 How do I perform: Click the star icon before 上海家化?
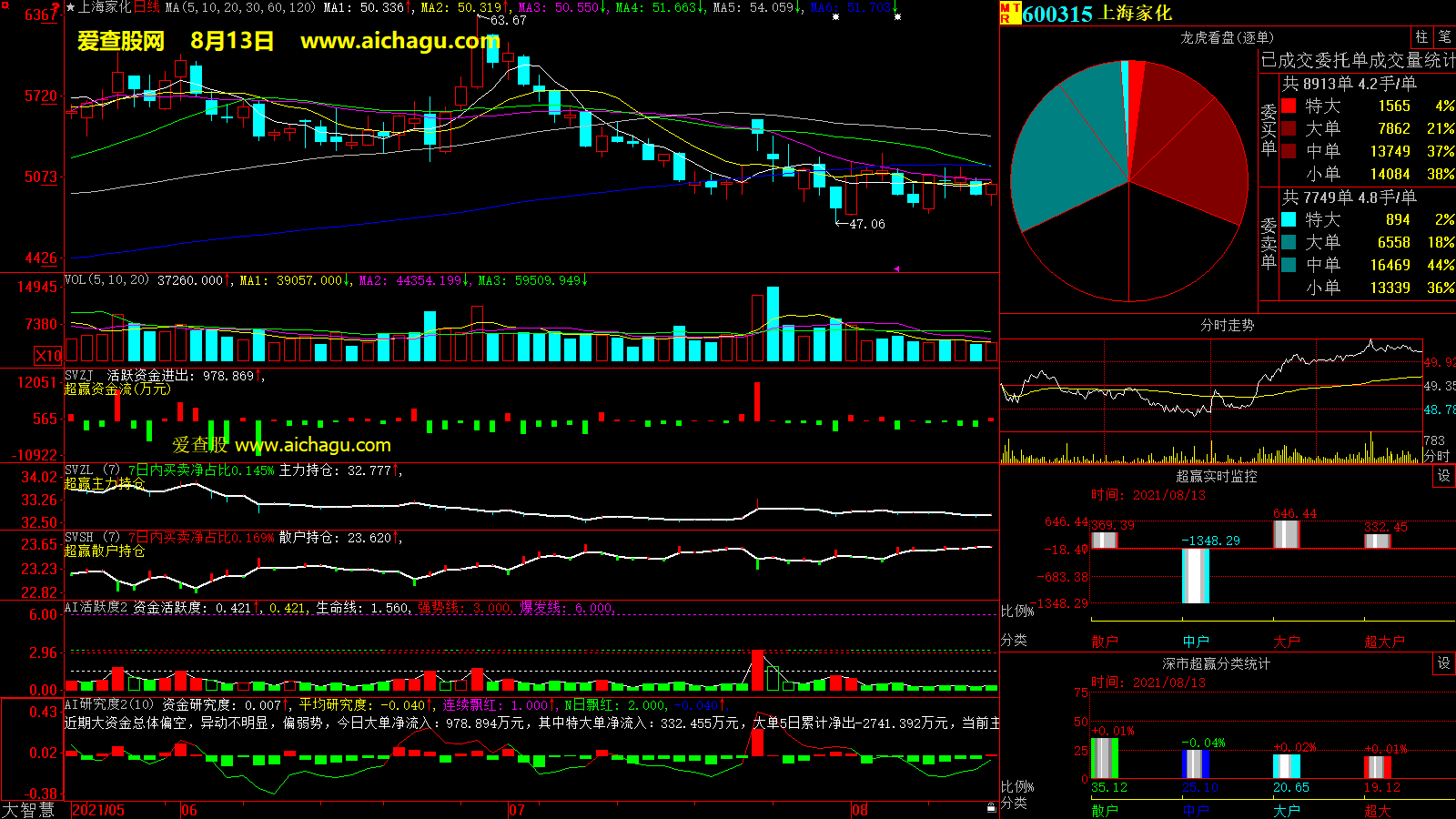(x=71, y=7)
